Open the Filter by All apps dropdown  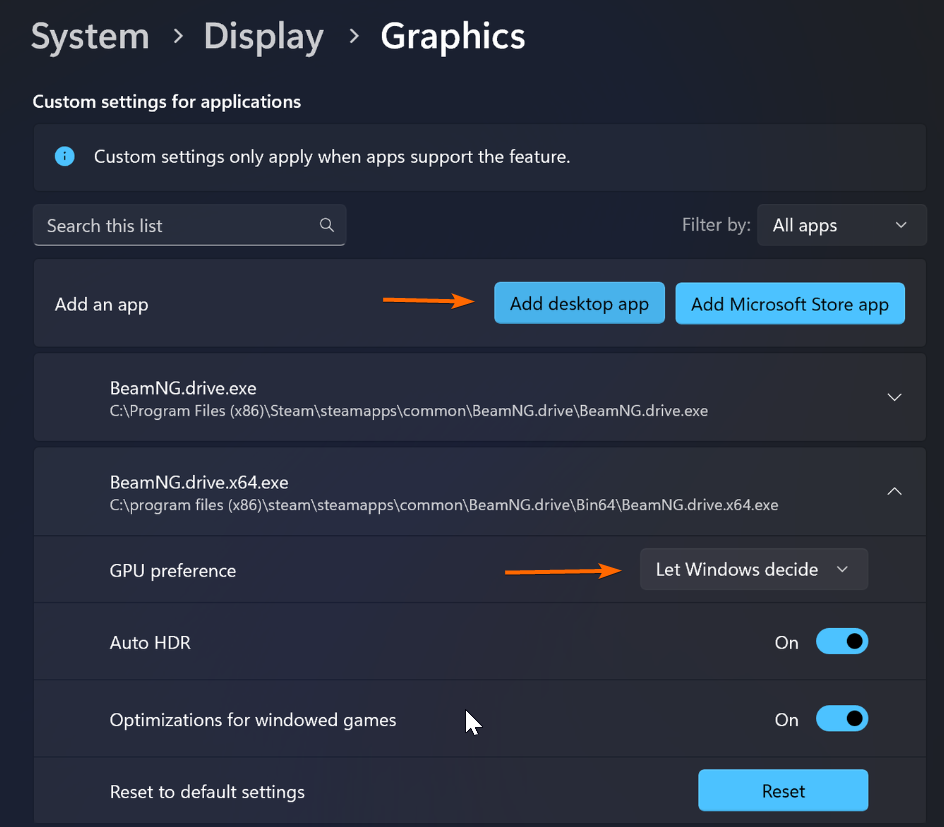point(842,225)
